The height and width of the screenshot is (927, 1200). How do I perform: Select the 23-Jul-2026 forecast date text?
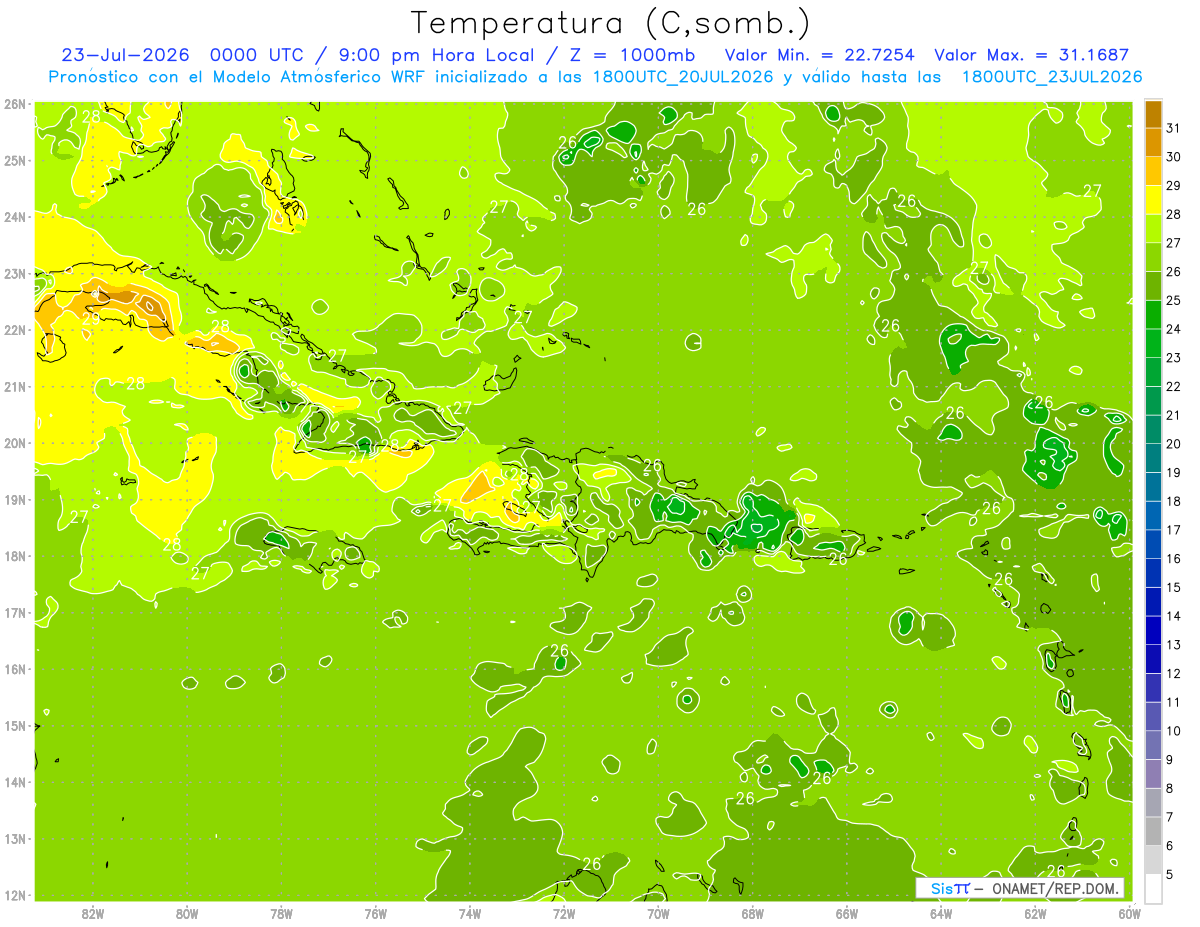tap(126, 55)
